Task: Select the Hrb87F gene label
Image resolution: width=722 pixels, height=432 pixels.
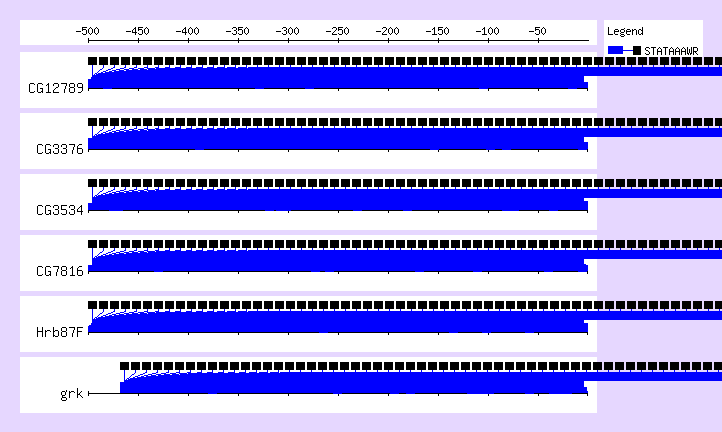Action: tap(58, 332)
